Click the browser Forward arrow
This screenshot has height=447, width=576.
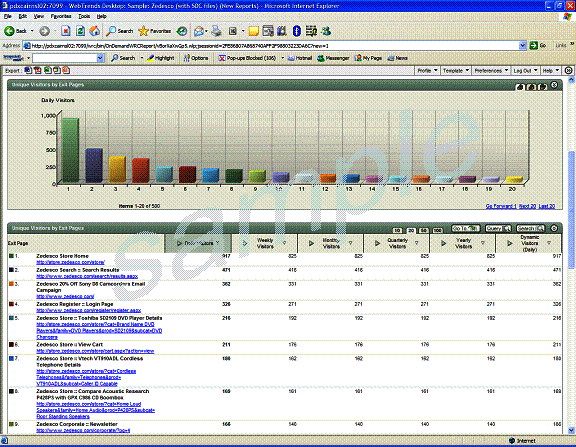coord(44,31)
